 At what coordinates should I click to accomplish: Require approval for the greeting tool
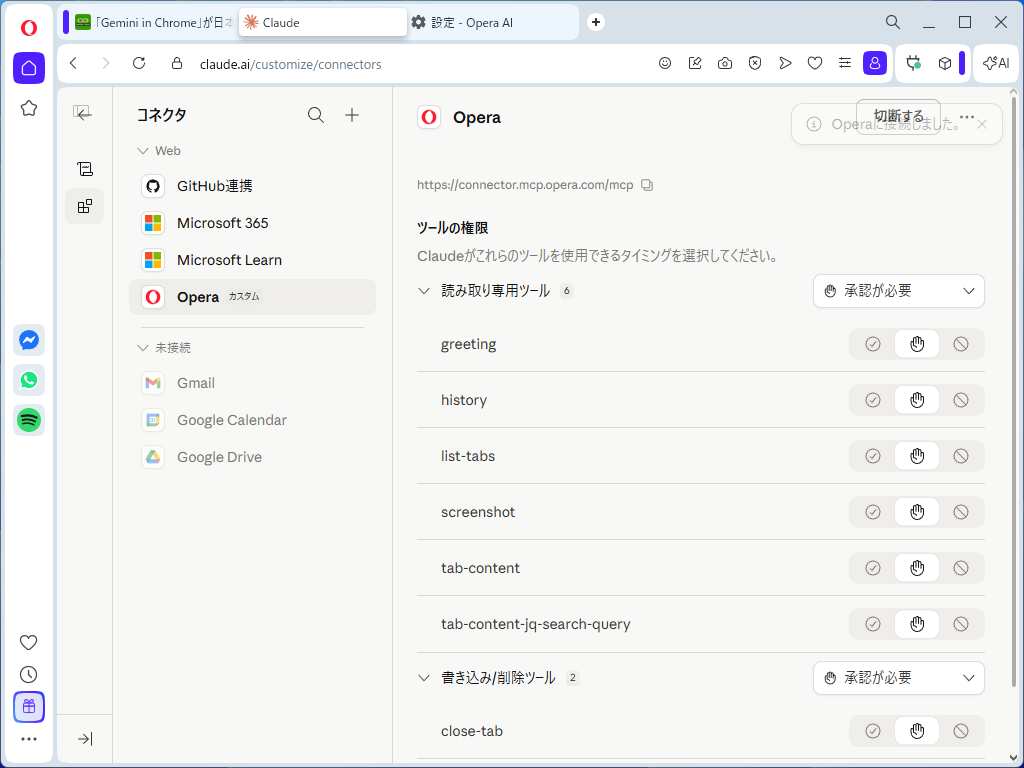[916, 343]
